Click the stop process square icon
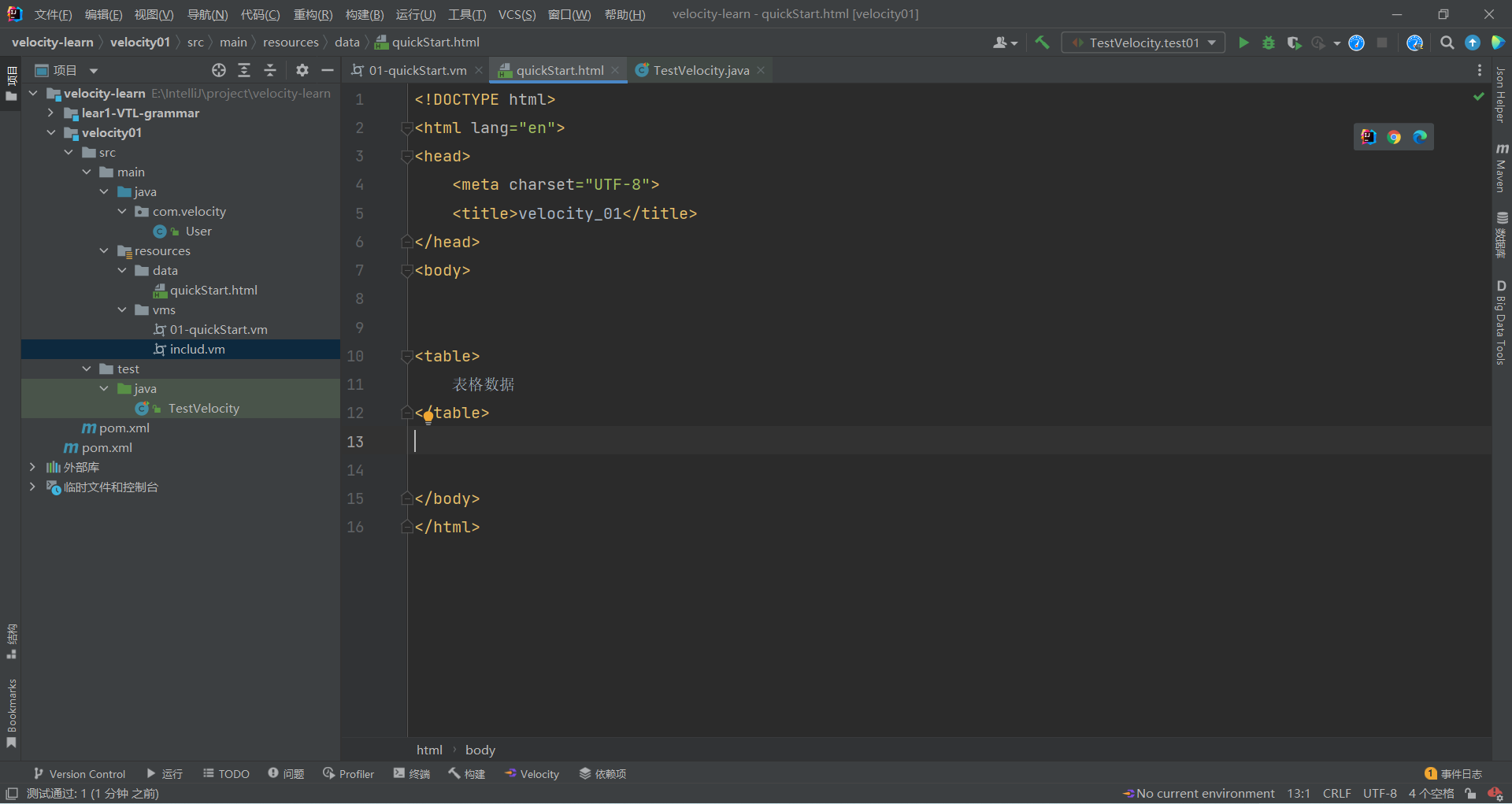The width and height of the screenshot is (1512, 804). [x=1381, y=43]
